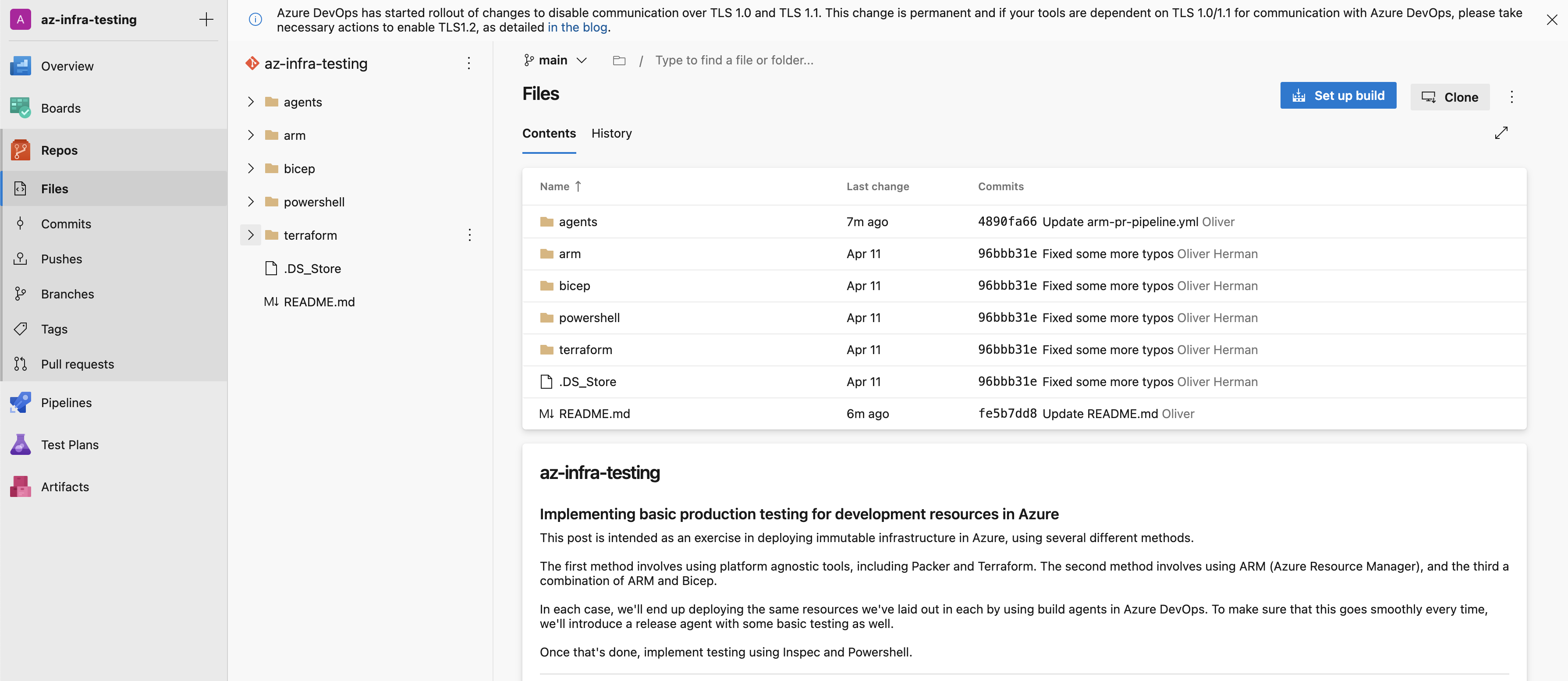
Task: Click the three-dot menu for terraform folder
Action: click(x=469, y=234)
